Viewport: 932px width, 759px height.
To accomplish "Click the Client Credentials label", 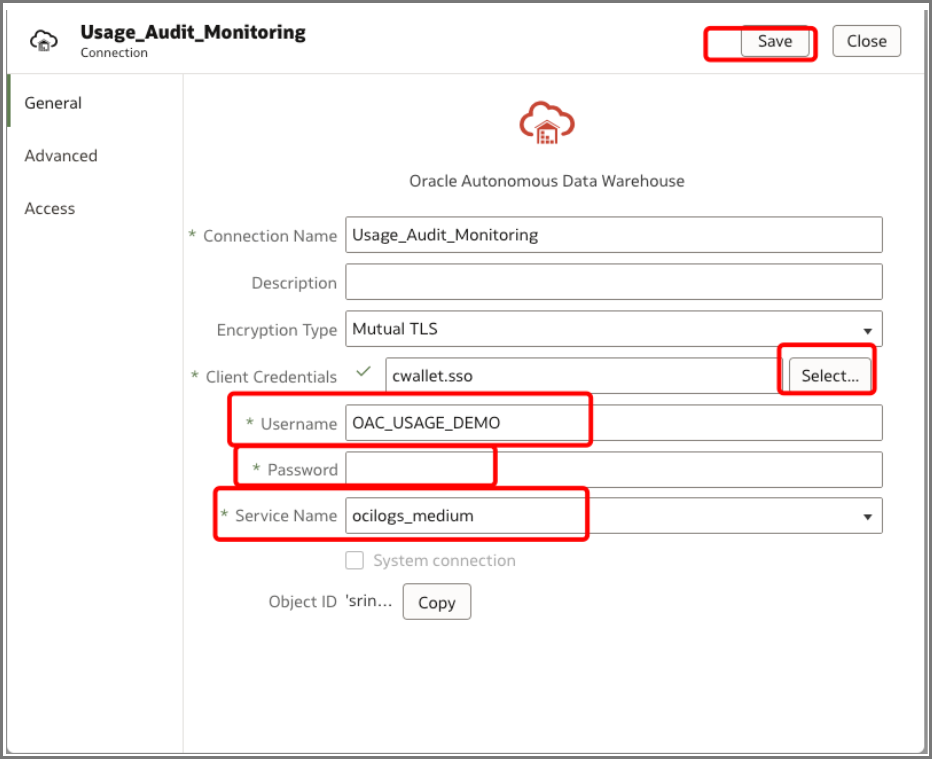I will click(271, 377).
